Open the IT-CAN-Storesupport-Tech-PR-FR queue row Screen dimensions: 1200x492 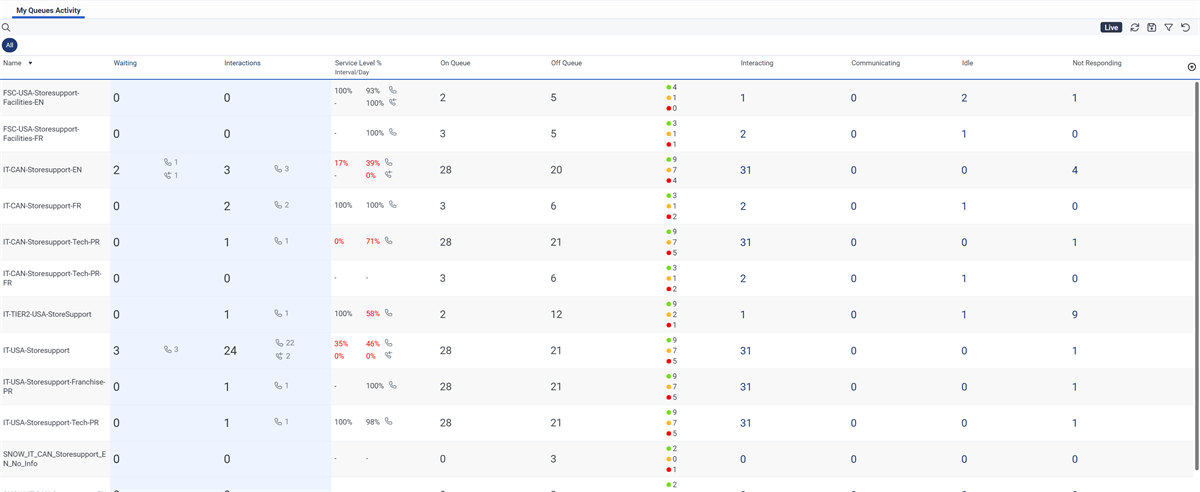click(52, 278)
